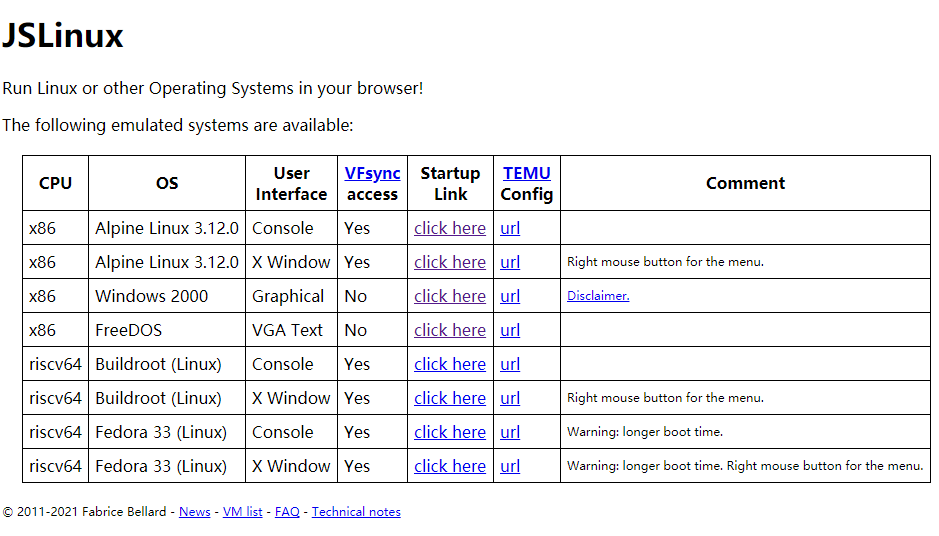The height and width of the screenshot is (536, 939).
Task: Click 'click here' for Alpine Linux Console row
Action: 450,228
